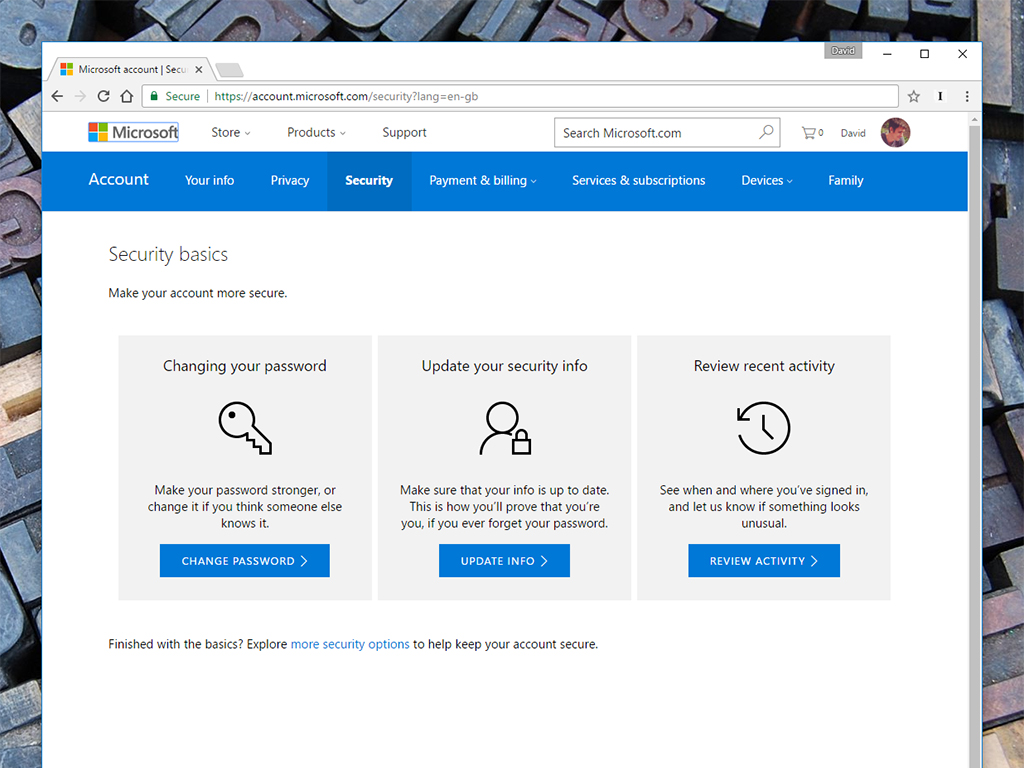Image resolution: width=1024 pixels, height=768 pixels.
Task: Click the Microsoft logo in header
Action: pyautogui.click(x=133, y=132)
